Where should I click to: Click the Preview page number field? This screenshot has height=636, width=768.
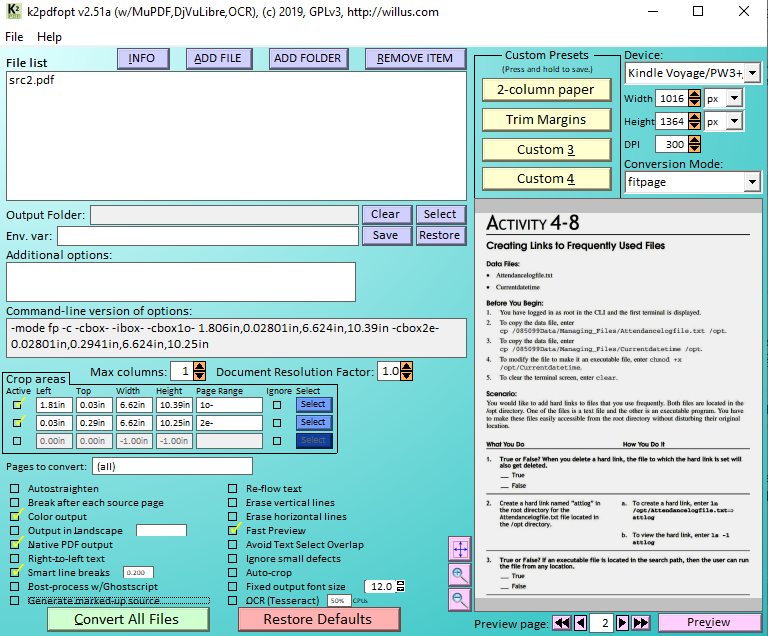click(601, 623)
